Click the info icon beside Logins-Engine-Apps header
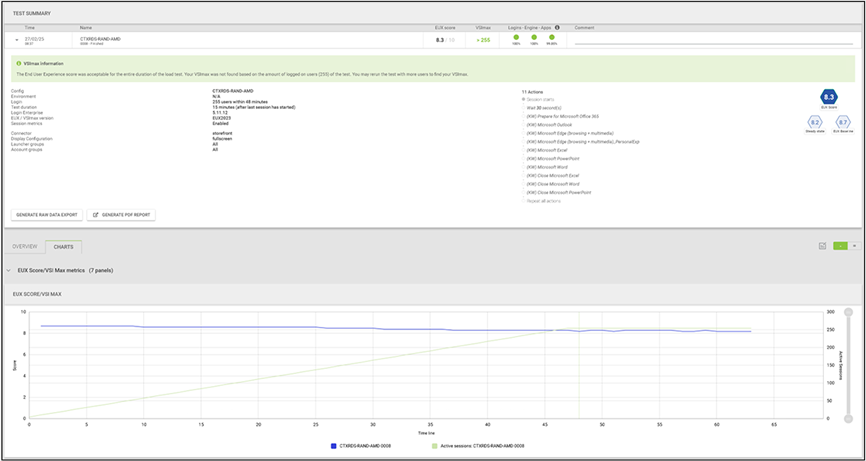The image size is (866, 461). (557, 28)
